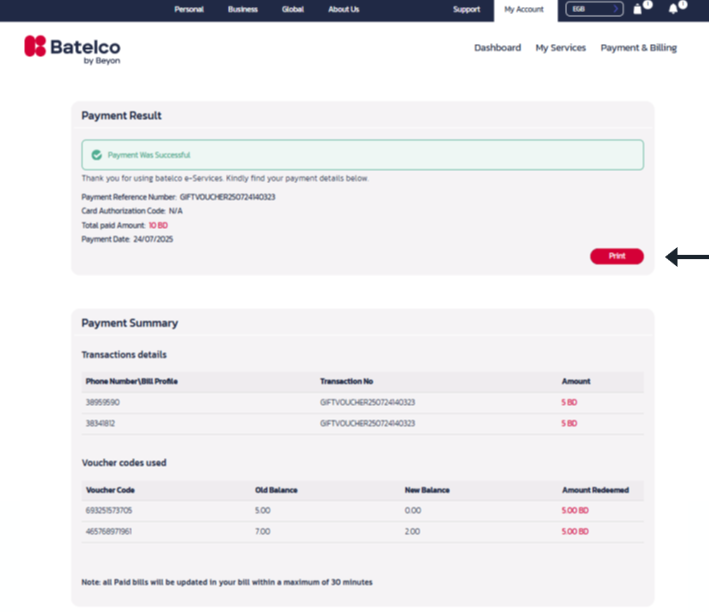Click the Transaction No column header
The width and height of the screenshot is (709, 612).
pyautogui.click(x=346, y=381)
